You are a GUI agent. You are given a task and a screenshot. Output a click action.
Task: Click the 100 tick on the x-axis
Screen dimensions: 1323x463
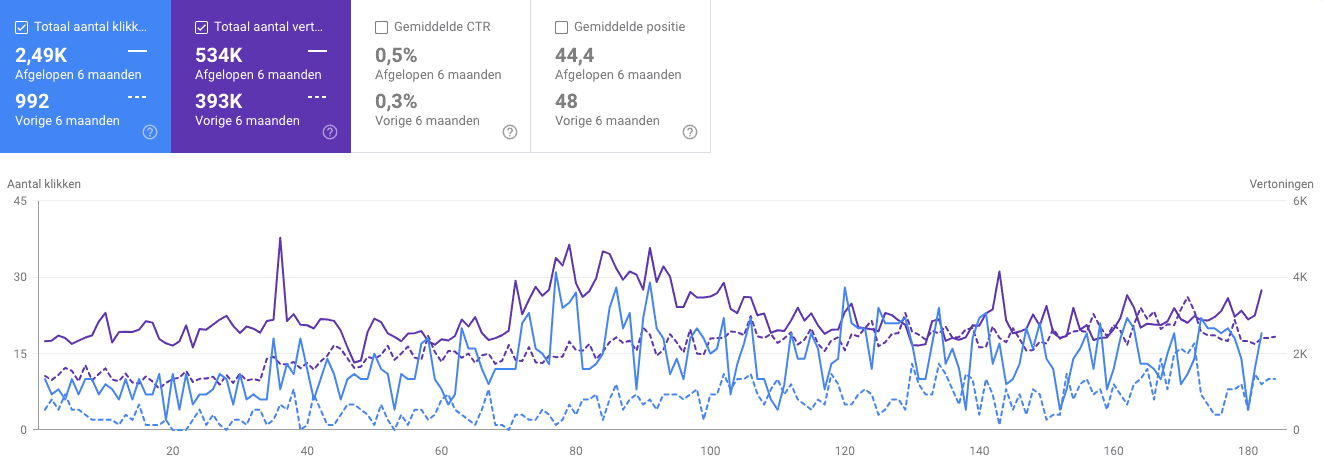coord(710,449)
